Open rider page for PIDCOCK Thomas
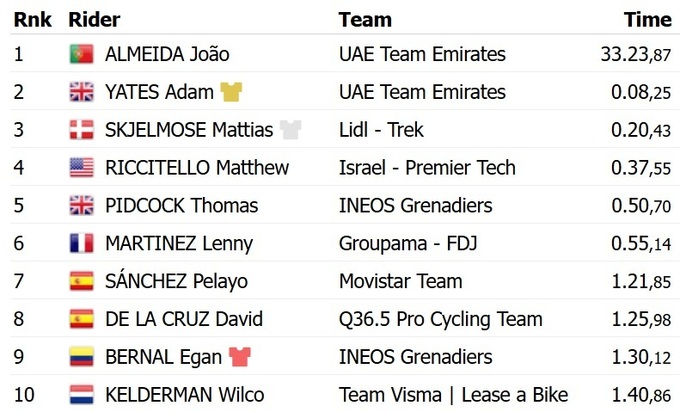The image size is (680, 412). (x=181, y=206)
